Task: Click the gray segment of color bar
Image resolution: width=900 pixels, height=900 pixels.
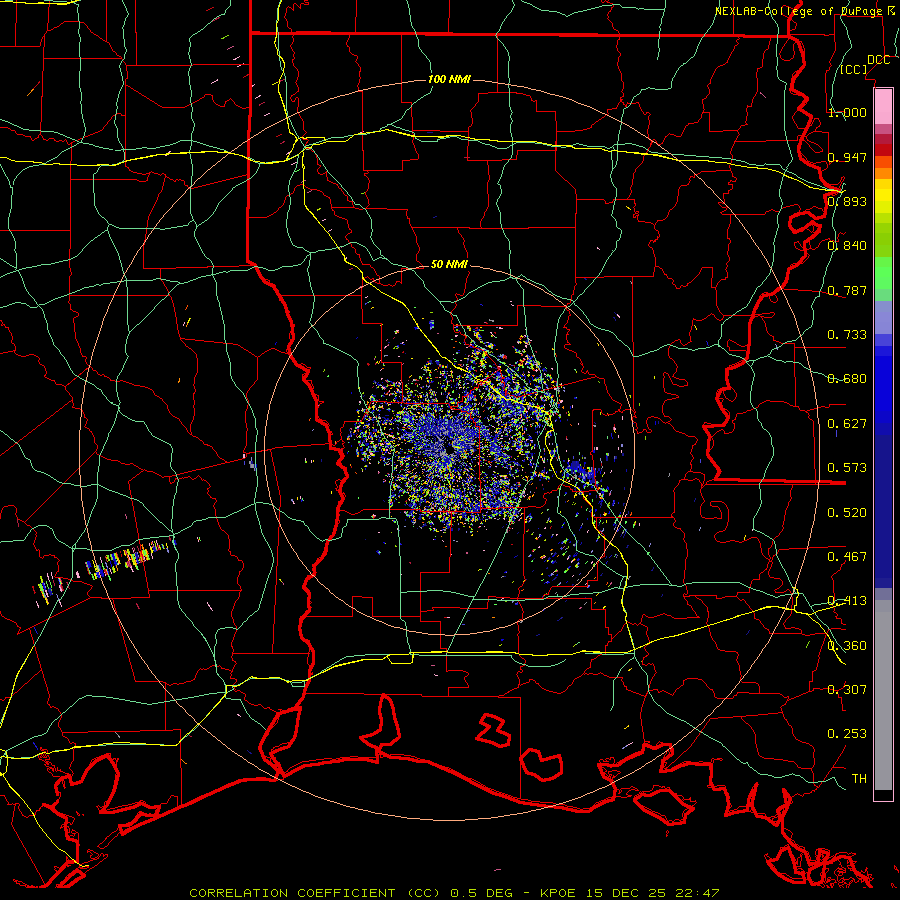Action: pos(883,695)
